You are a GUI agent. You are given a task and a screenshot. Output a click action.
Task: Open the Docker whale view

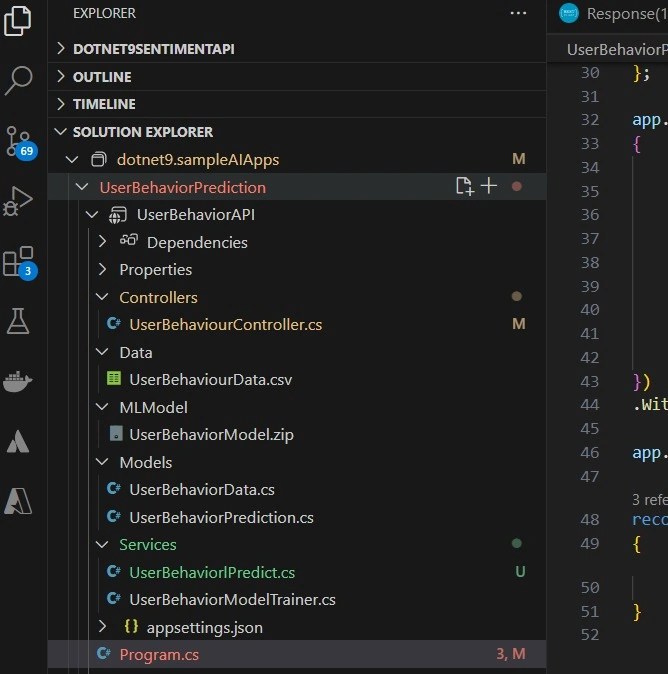pyautogui.click(x=18, y=381)
